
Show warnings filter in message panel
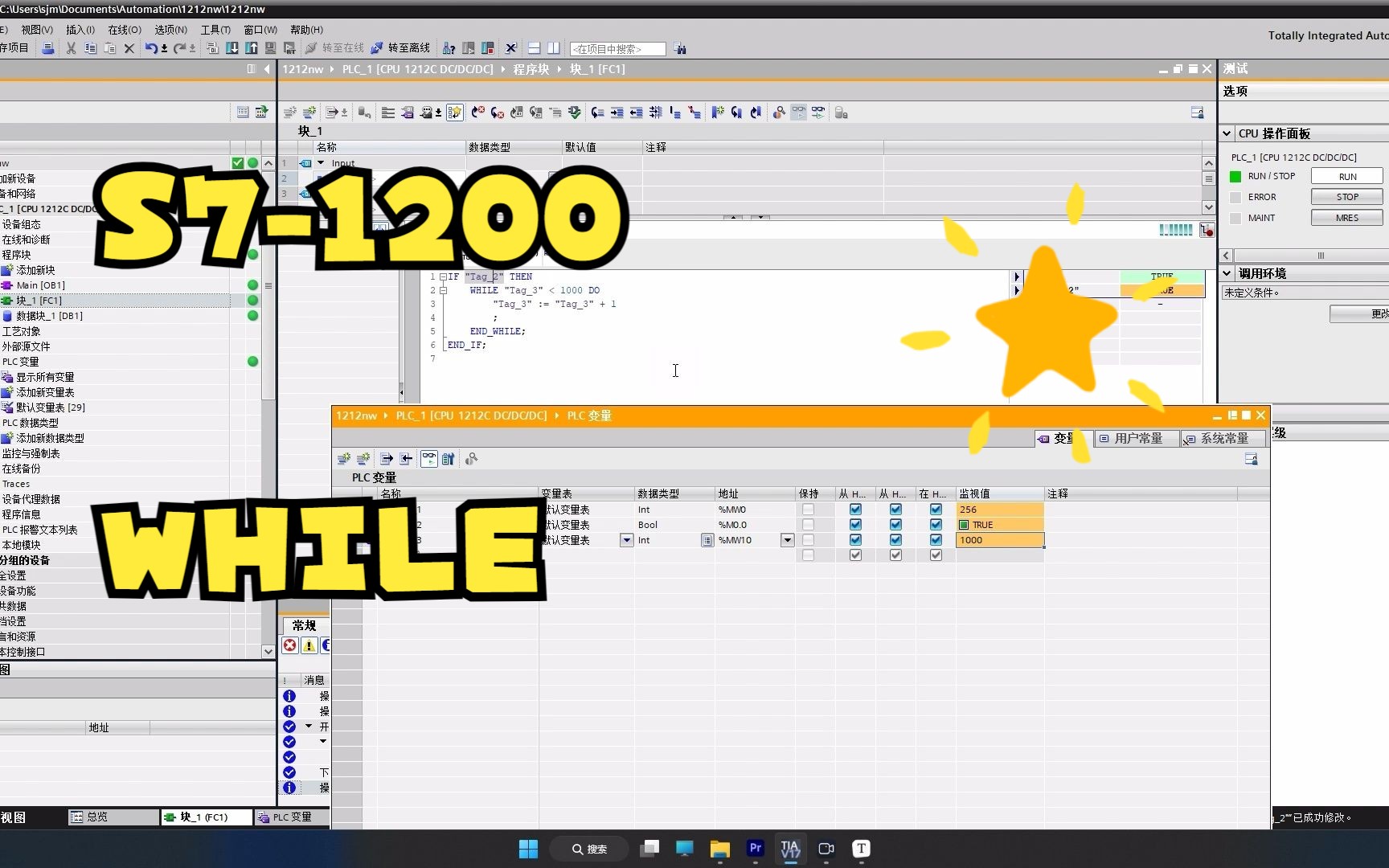point(309,645)
